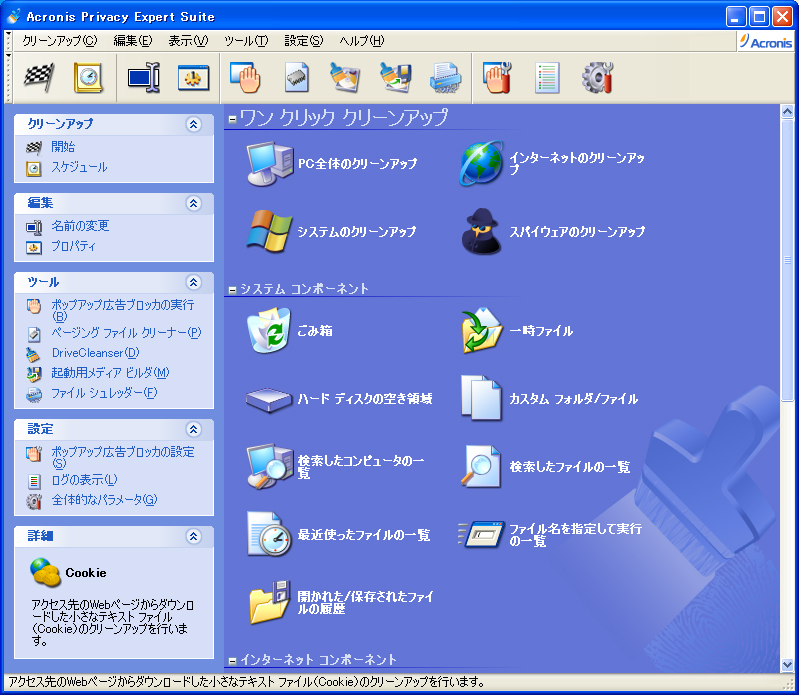Screen dimensions: 799x695
Task: Open bootable media builder toolbar icon
Action: click(396, 77)
